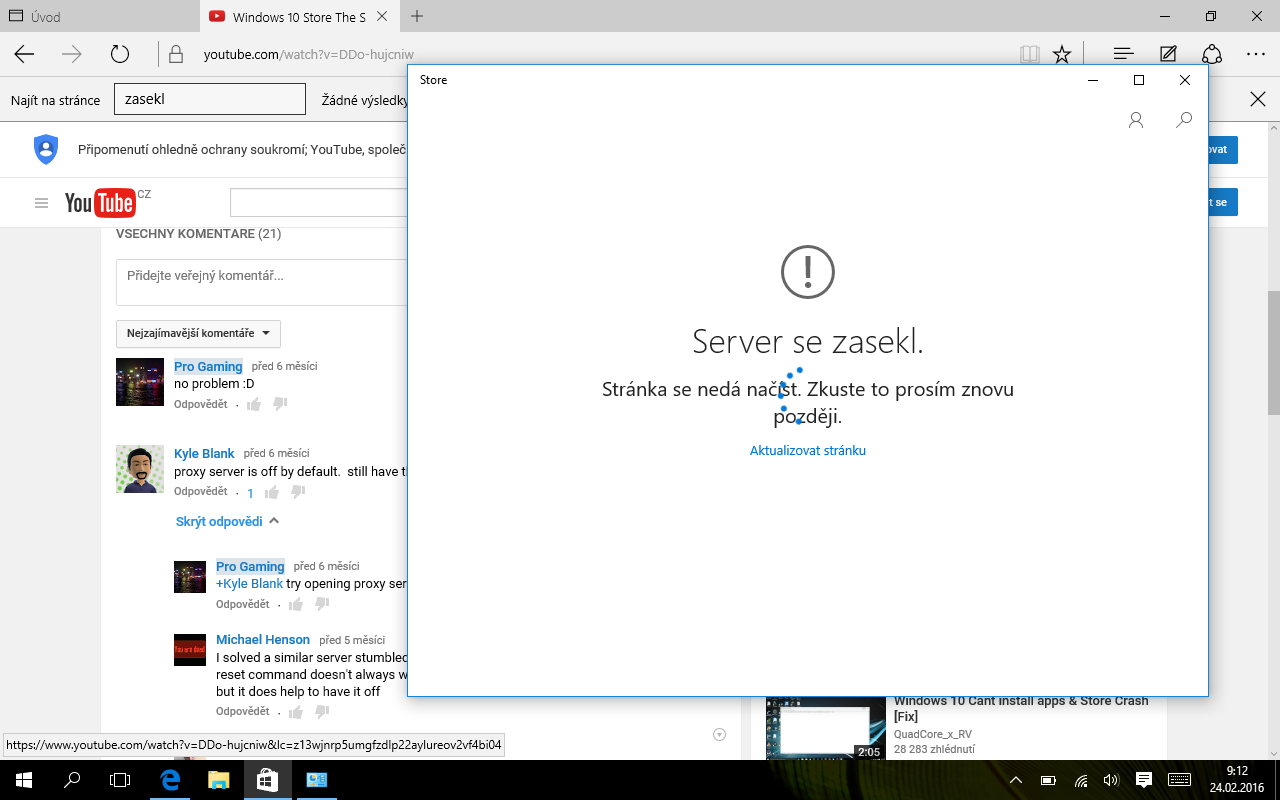Maximize the Store window

click(x=1139, y=80)
